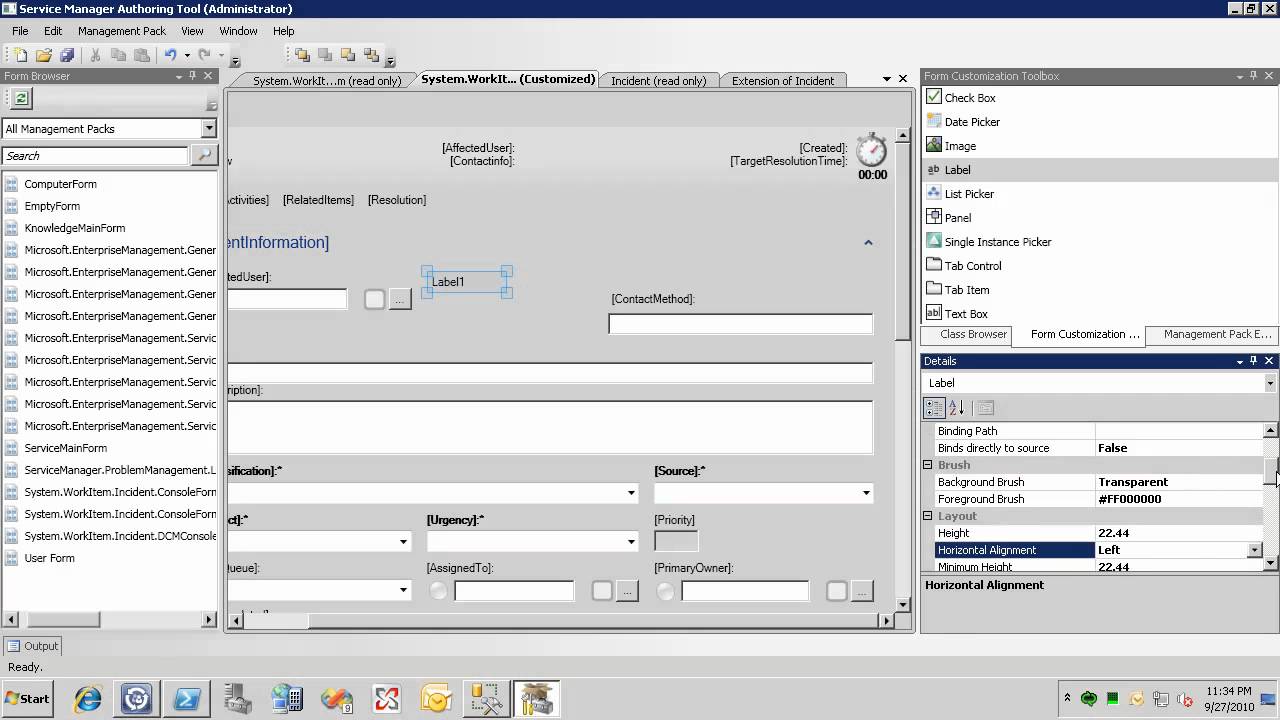Refresh the Form Browser list

coord(21,98)
